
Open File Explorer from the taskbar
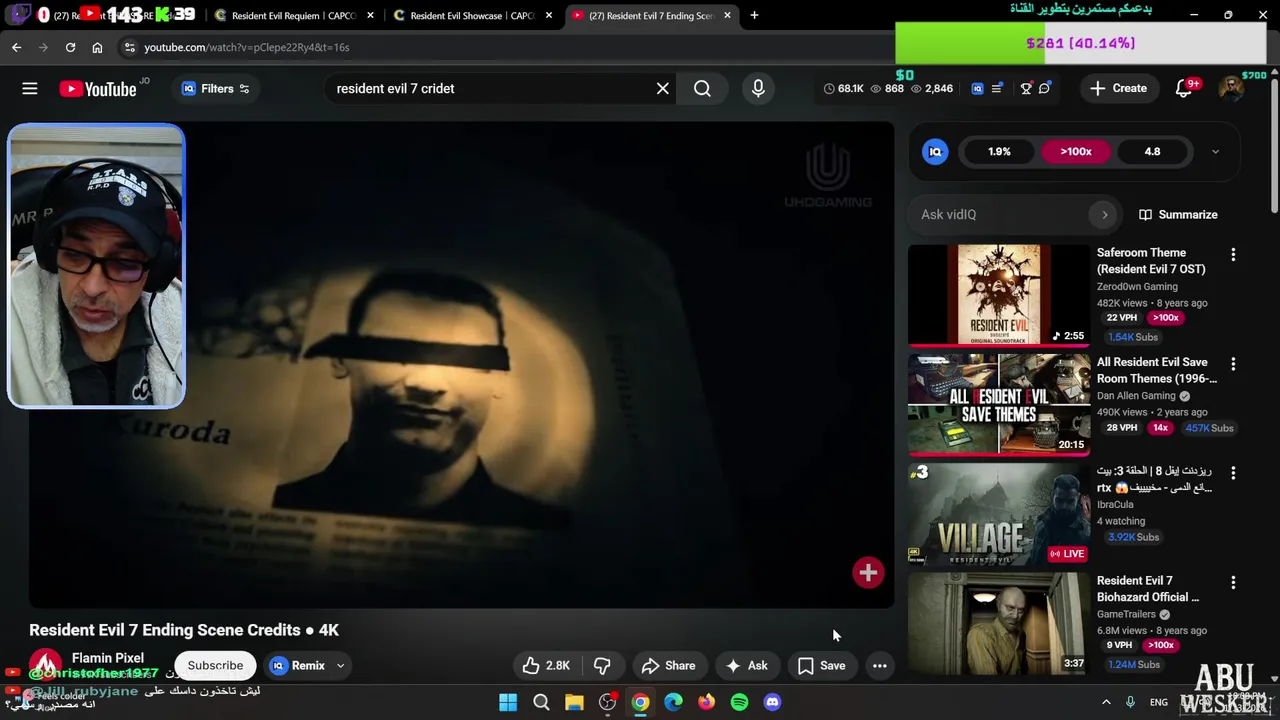[x=574, y=702]
